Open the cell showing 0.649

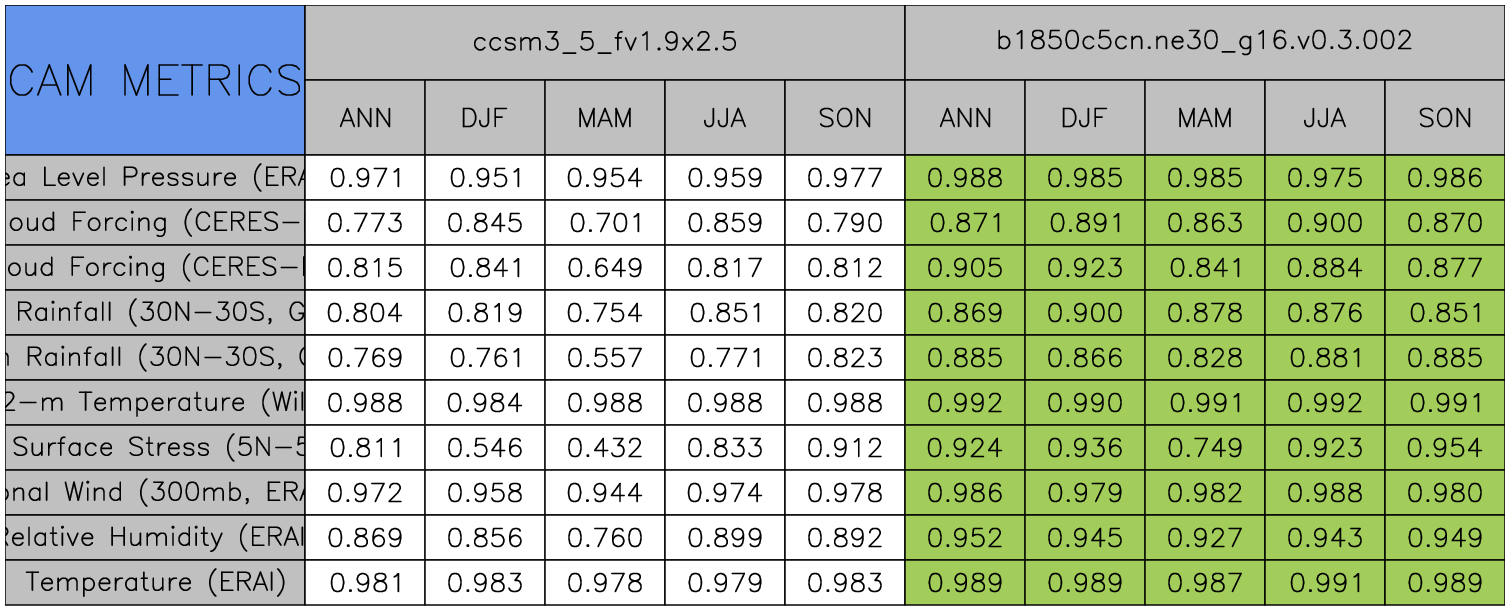tap(605, 267)
